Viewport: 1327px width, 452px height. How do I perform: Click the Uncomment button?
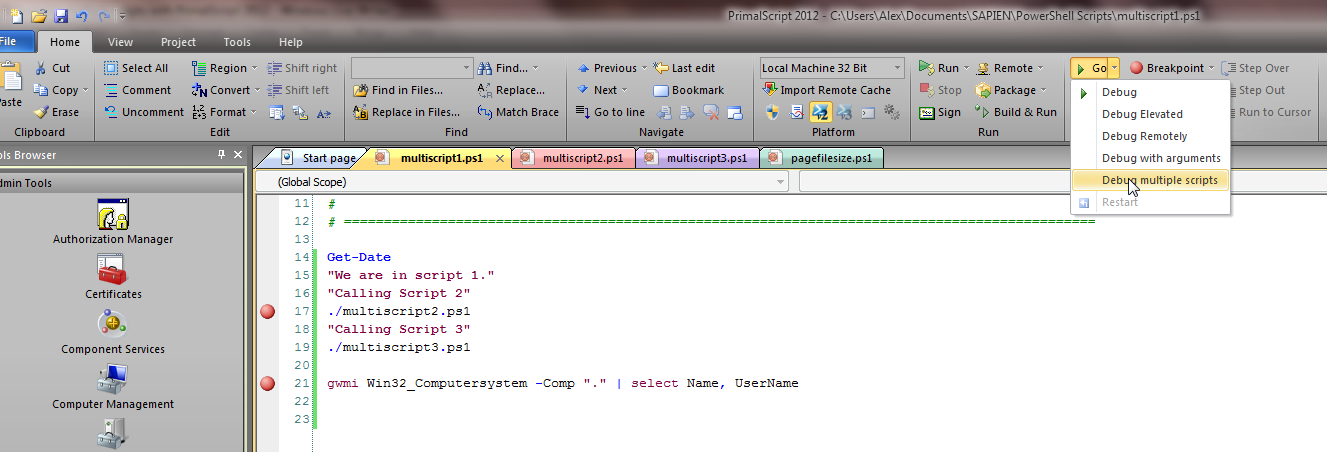click(144, 112)
